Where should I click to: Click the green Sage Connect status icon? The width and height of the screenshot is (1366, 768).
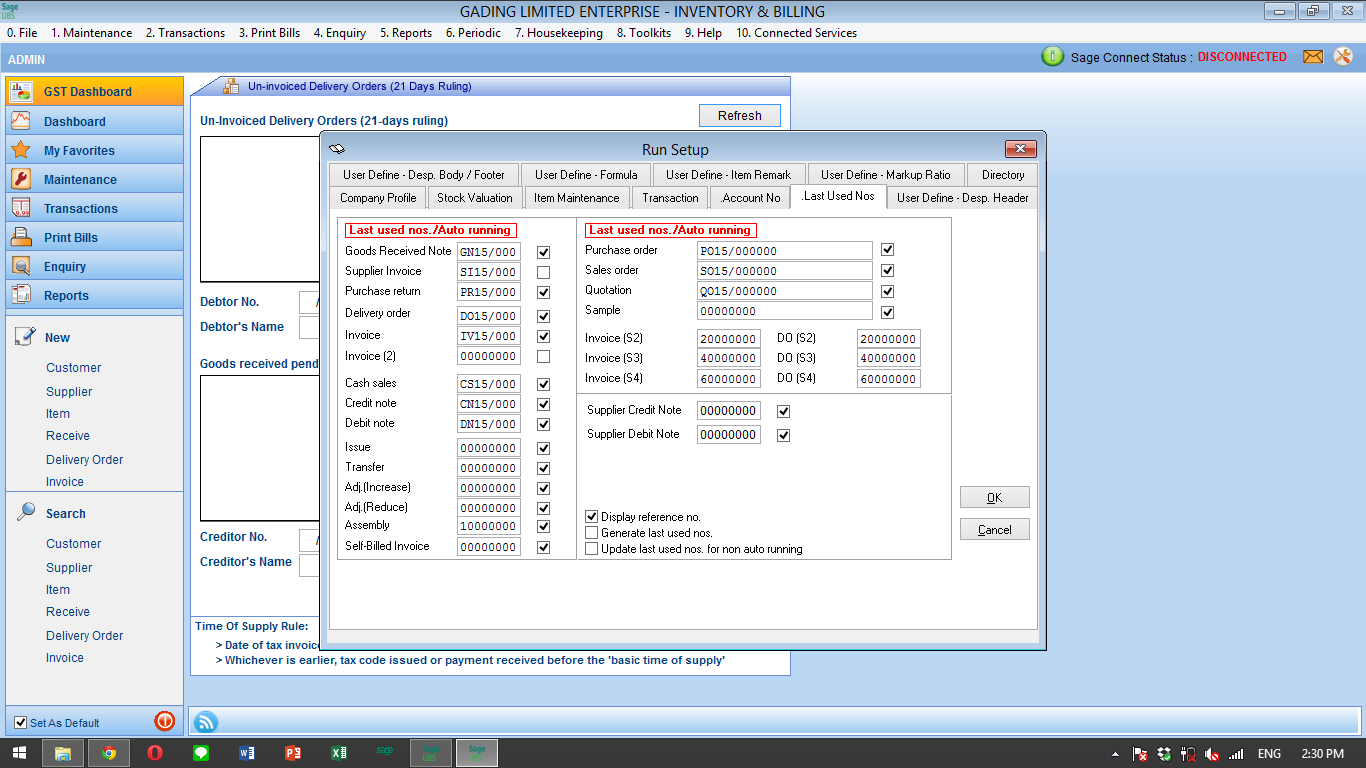(x=1052, y=57)
